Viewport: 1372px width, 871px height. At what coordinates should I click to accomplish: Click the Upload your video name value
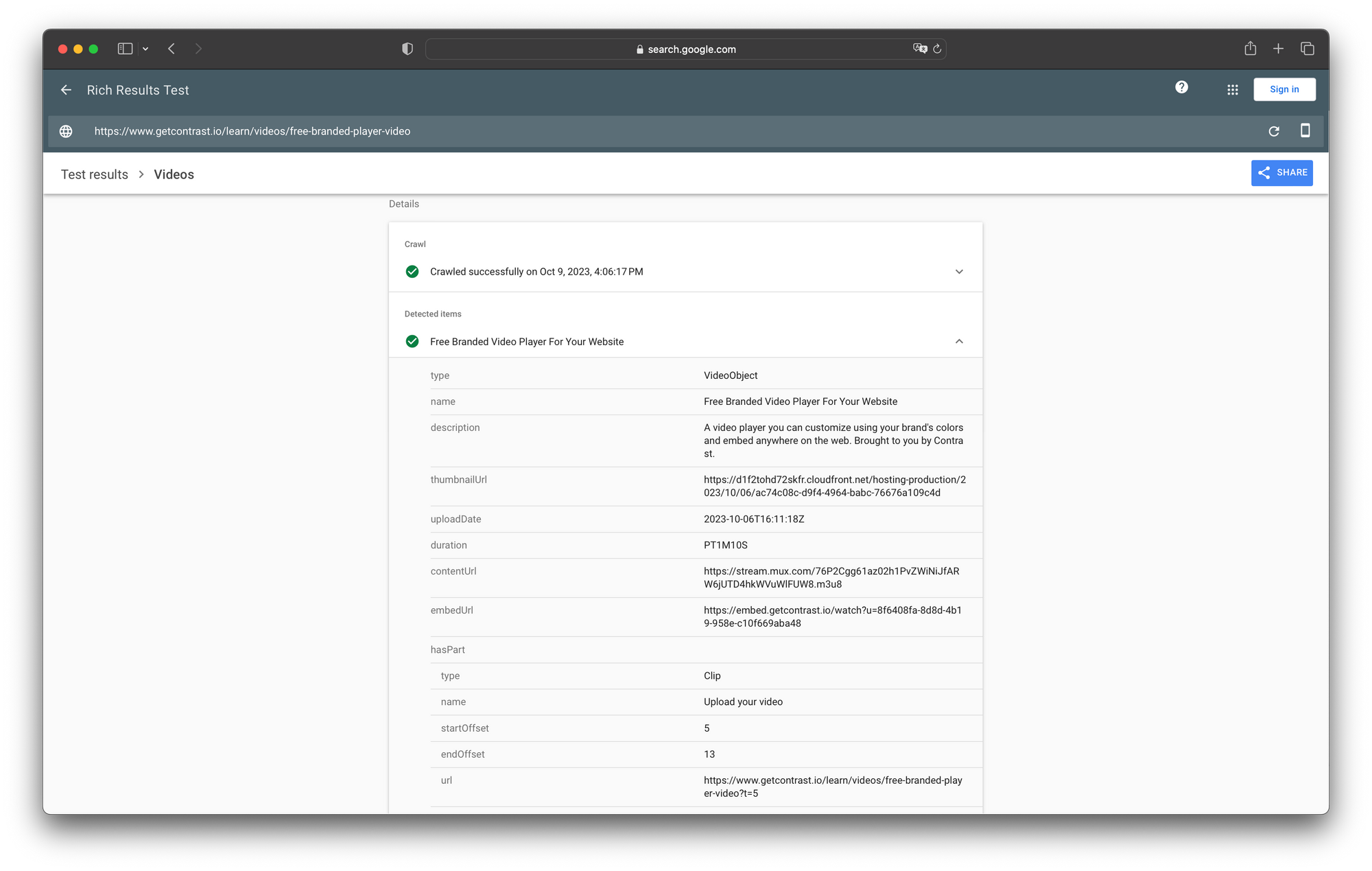pyautogui.click(x=743, y=701)
